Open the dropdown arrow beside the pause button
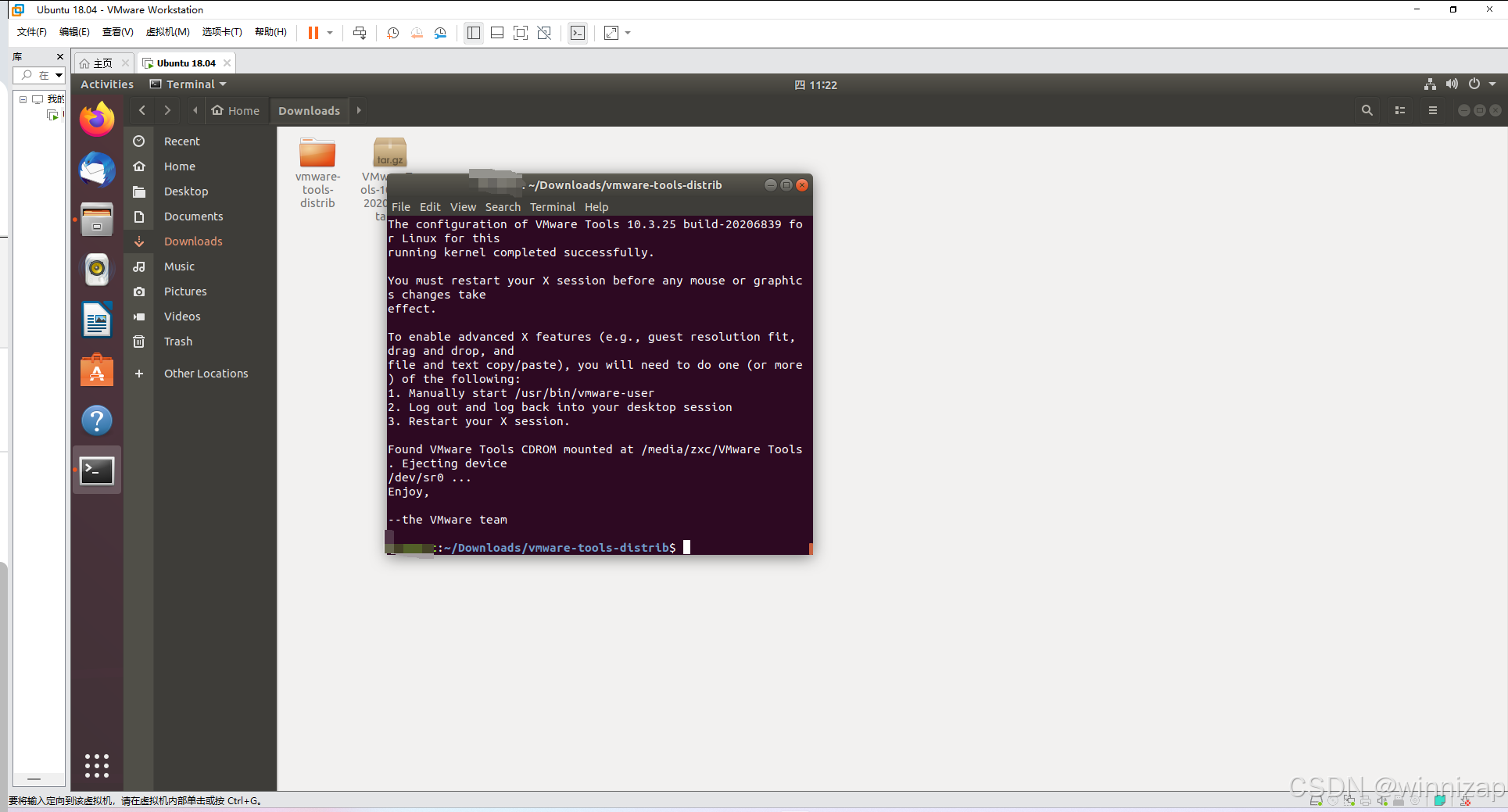The height and width of the screenshot is (812, 1508). (330, 33)
